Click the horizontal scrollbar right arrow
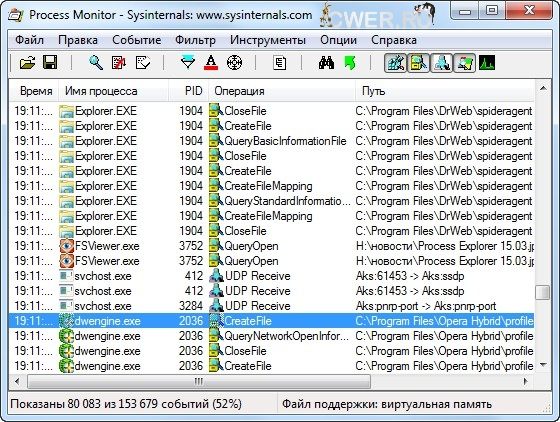This screenshot has width=560, height=422. (526, 381)
